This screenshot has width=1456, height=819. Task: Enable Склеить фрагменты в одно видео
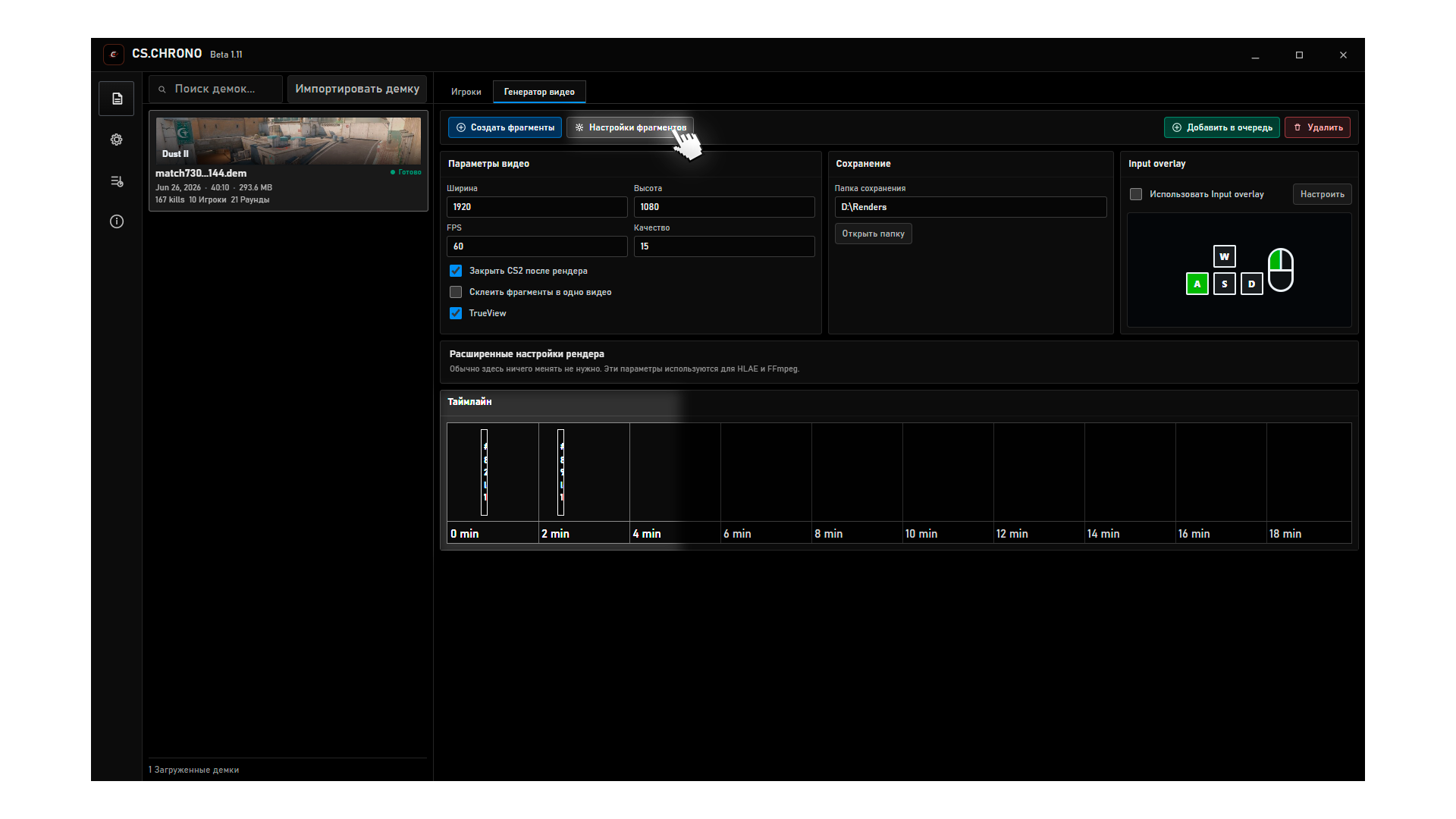[x=456, y=292]
